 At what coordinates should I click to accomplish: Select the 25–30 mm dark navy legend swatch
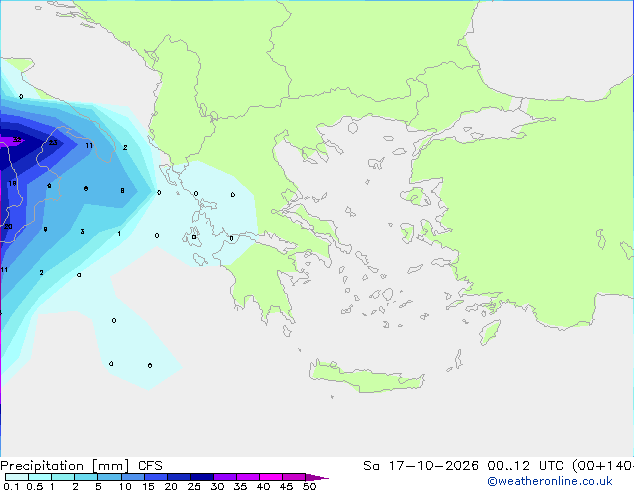[x=202, y=477]
